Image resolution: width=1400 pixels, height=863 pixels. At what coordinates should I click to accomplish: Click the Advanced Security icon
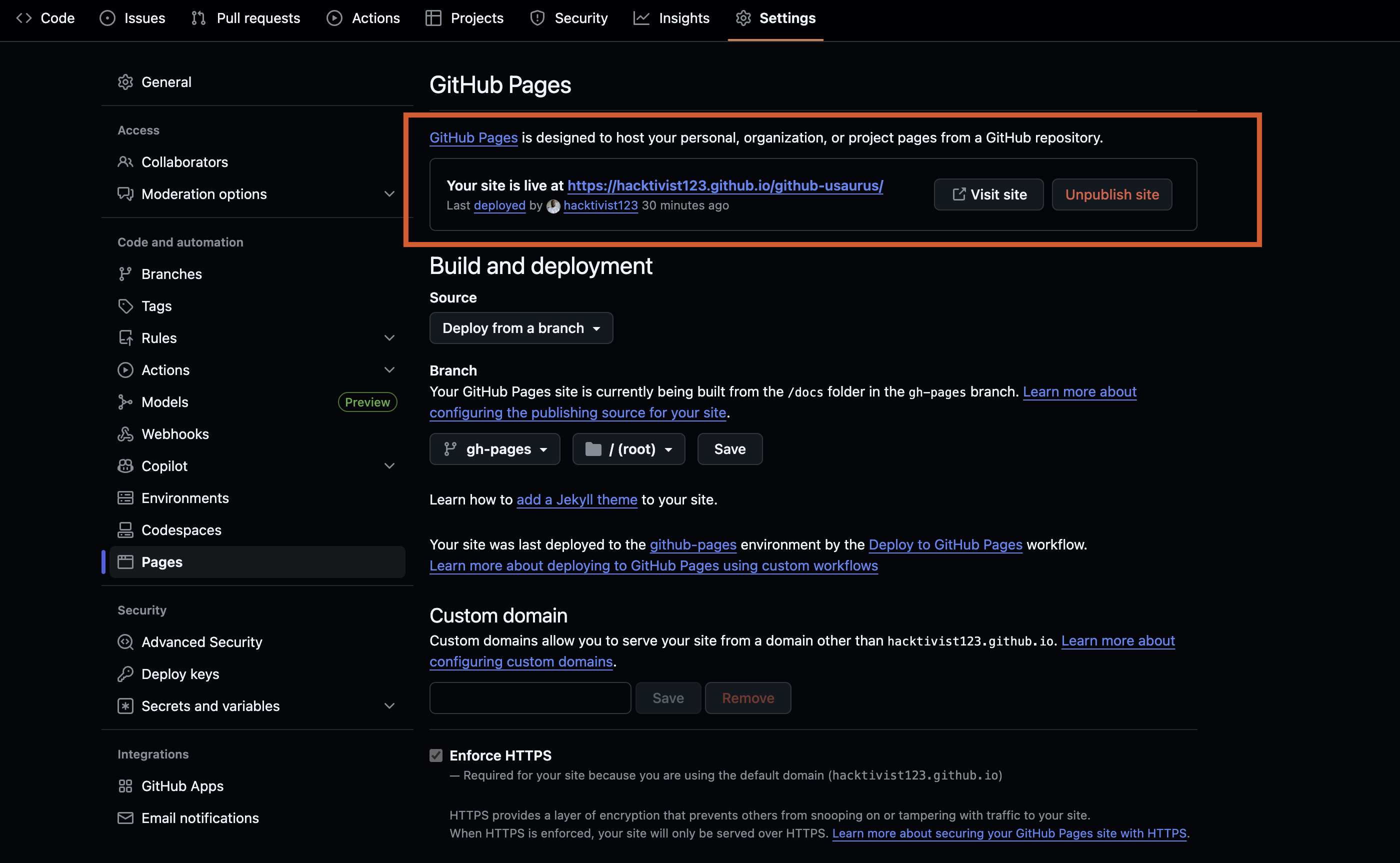125,642
